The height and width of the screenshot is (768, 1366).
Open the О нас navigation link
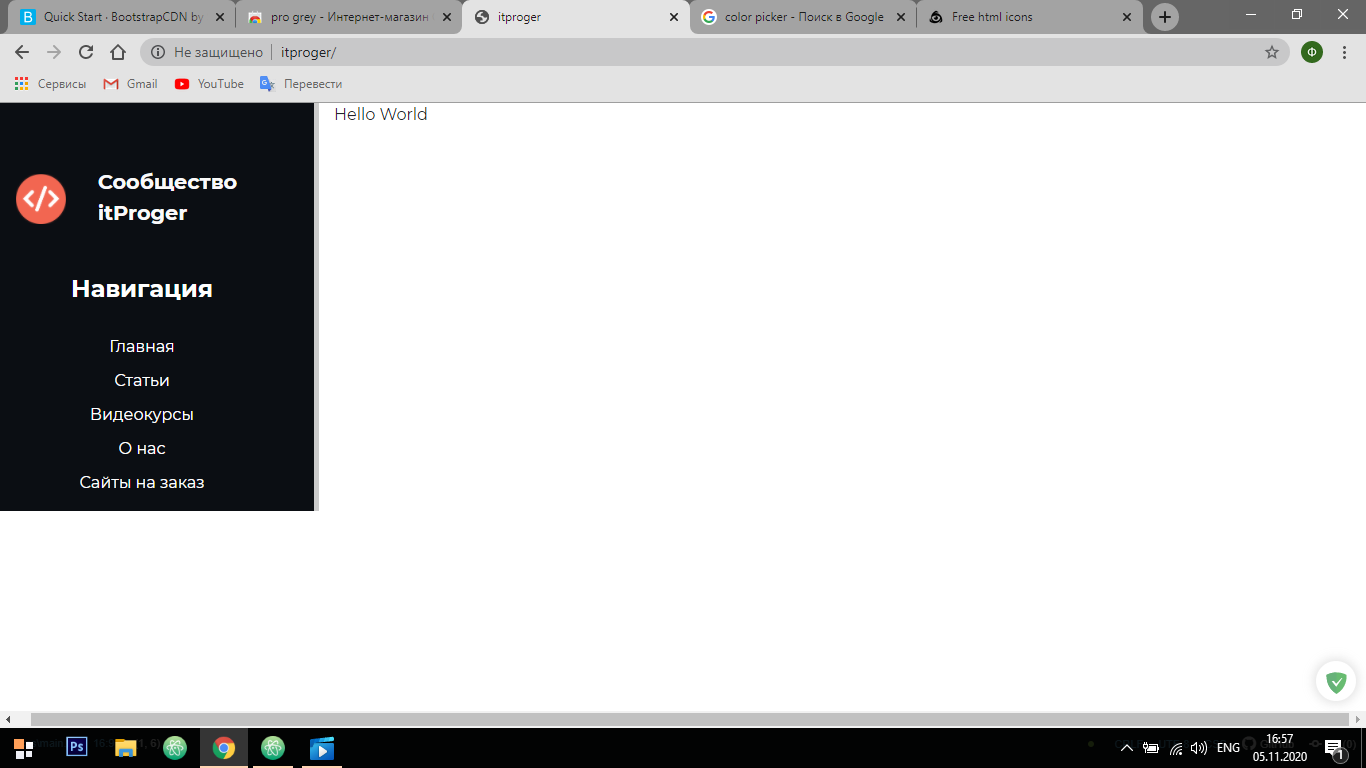click(142, 448)
